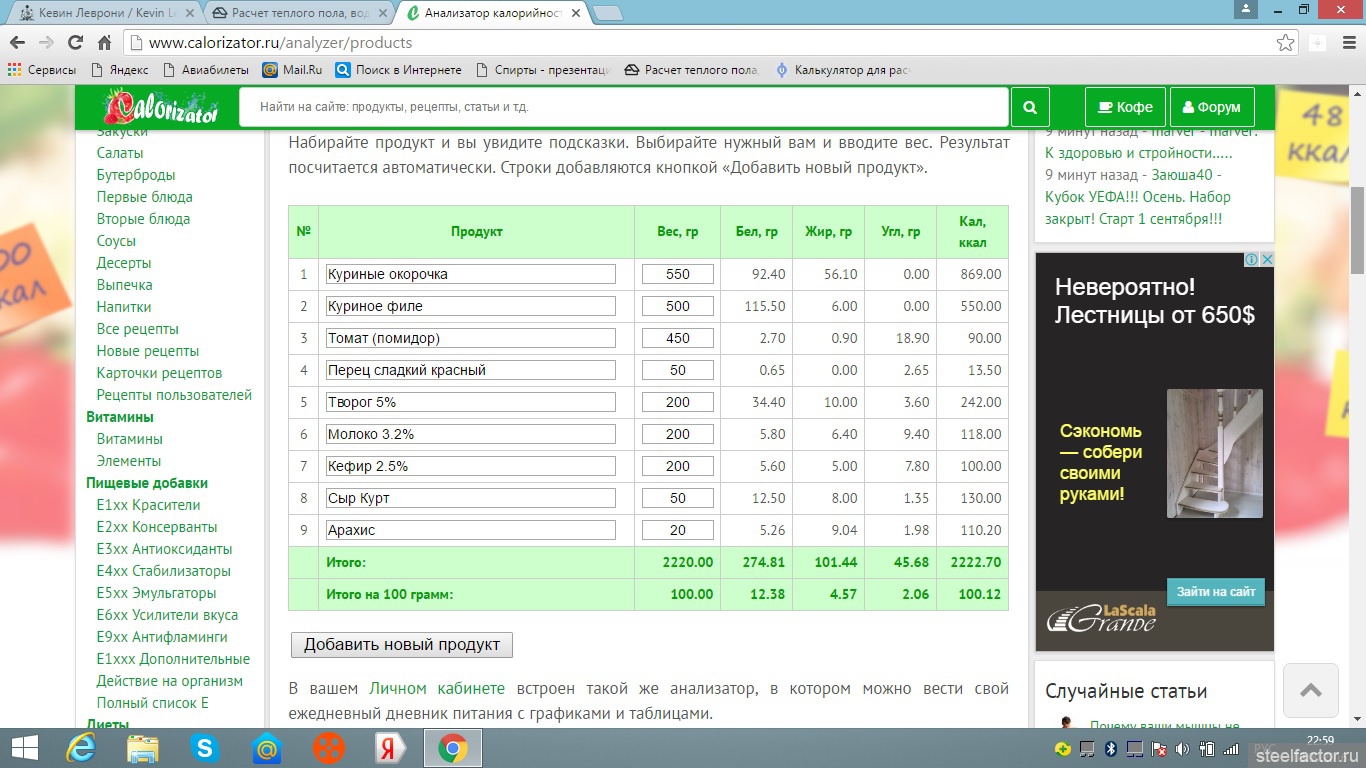Open a new browser tab
The image size is (1366, 768).
(607, 13)
